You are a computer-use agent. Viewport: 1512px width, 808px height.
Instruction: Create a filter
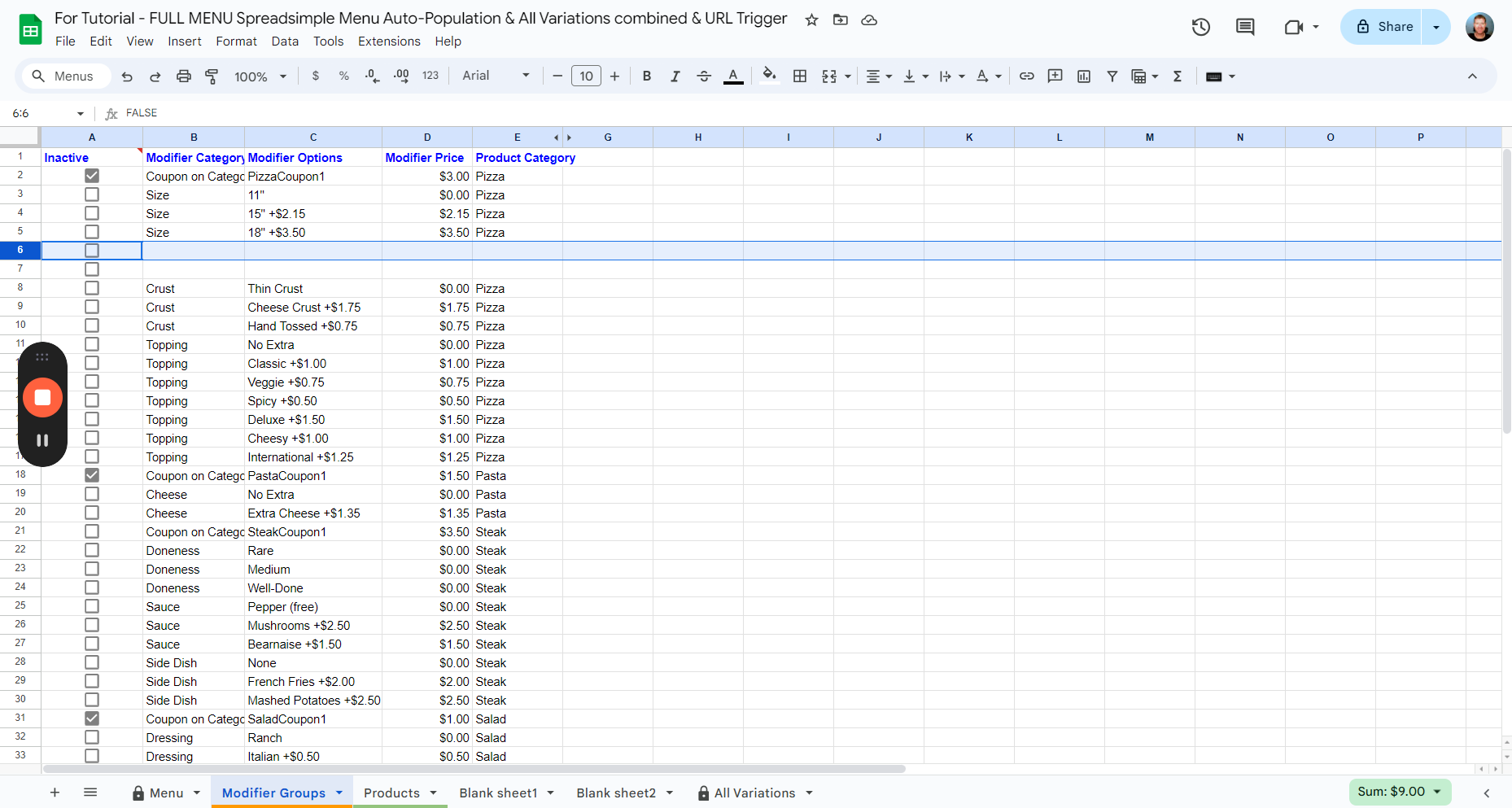point(1112,76)
